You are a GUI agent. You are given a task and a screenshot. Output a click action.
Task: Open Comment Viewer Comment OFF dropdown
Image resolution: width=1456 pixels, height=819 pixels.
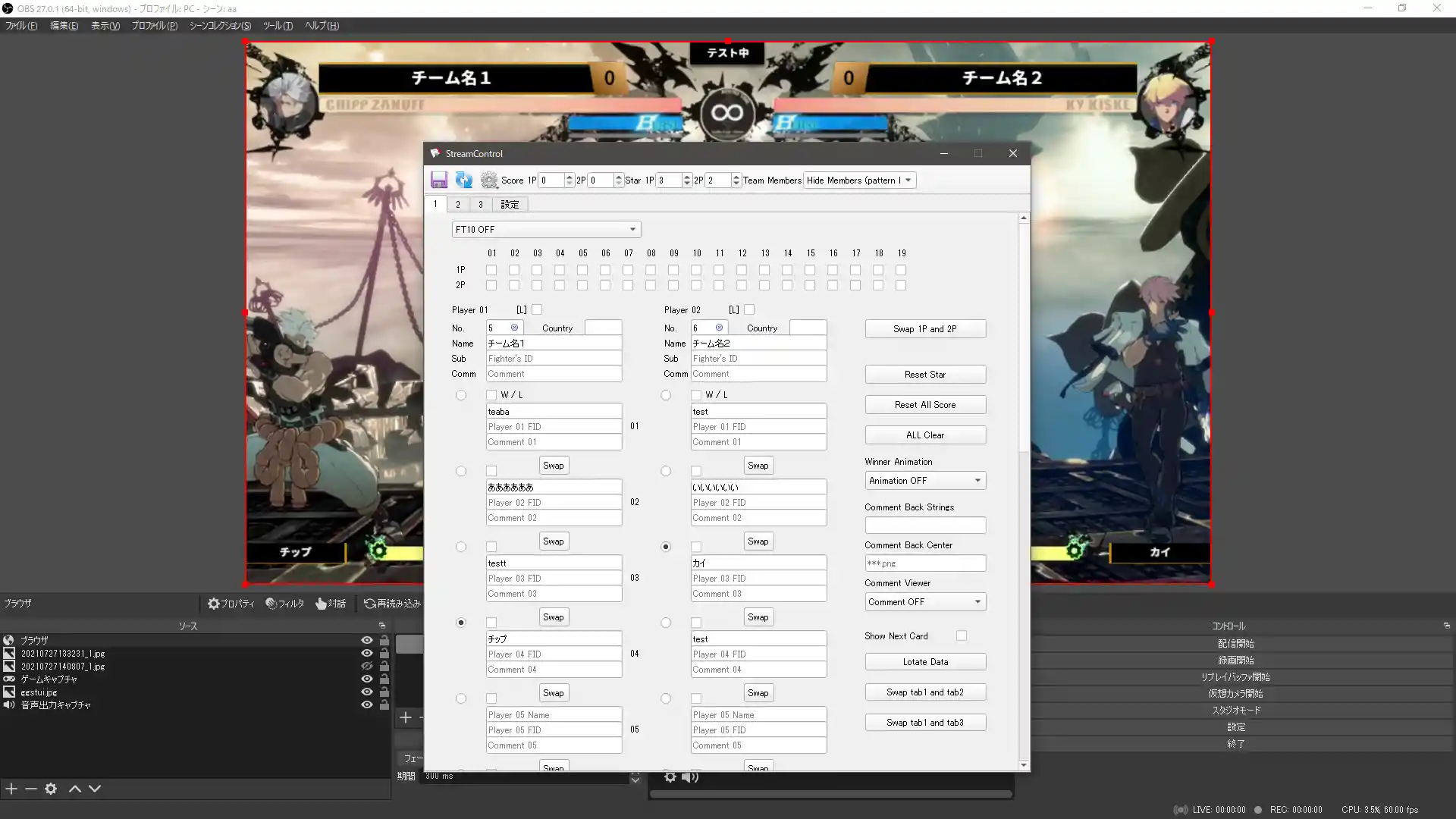(925, 602)
